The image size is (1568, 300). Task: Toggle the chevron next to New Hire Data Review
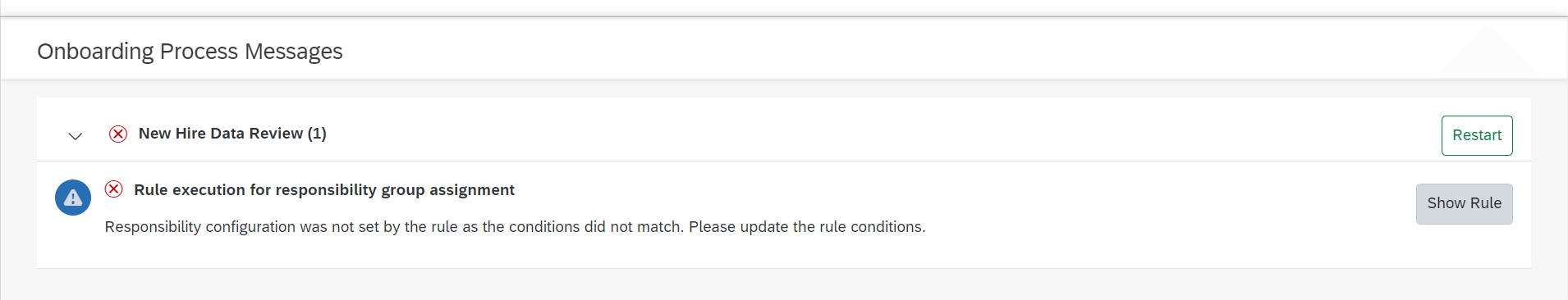pos(75,136)
